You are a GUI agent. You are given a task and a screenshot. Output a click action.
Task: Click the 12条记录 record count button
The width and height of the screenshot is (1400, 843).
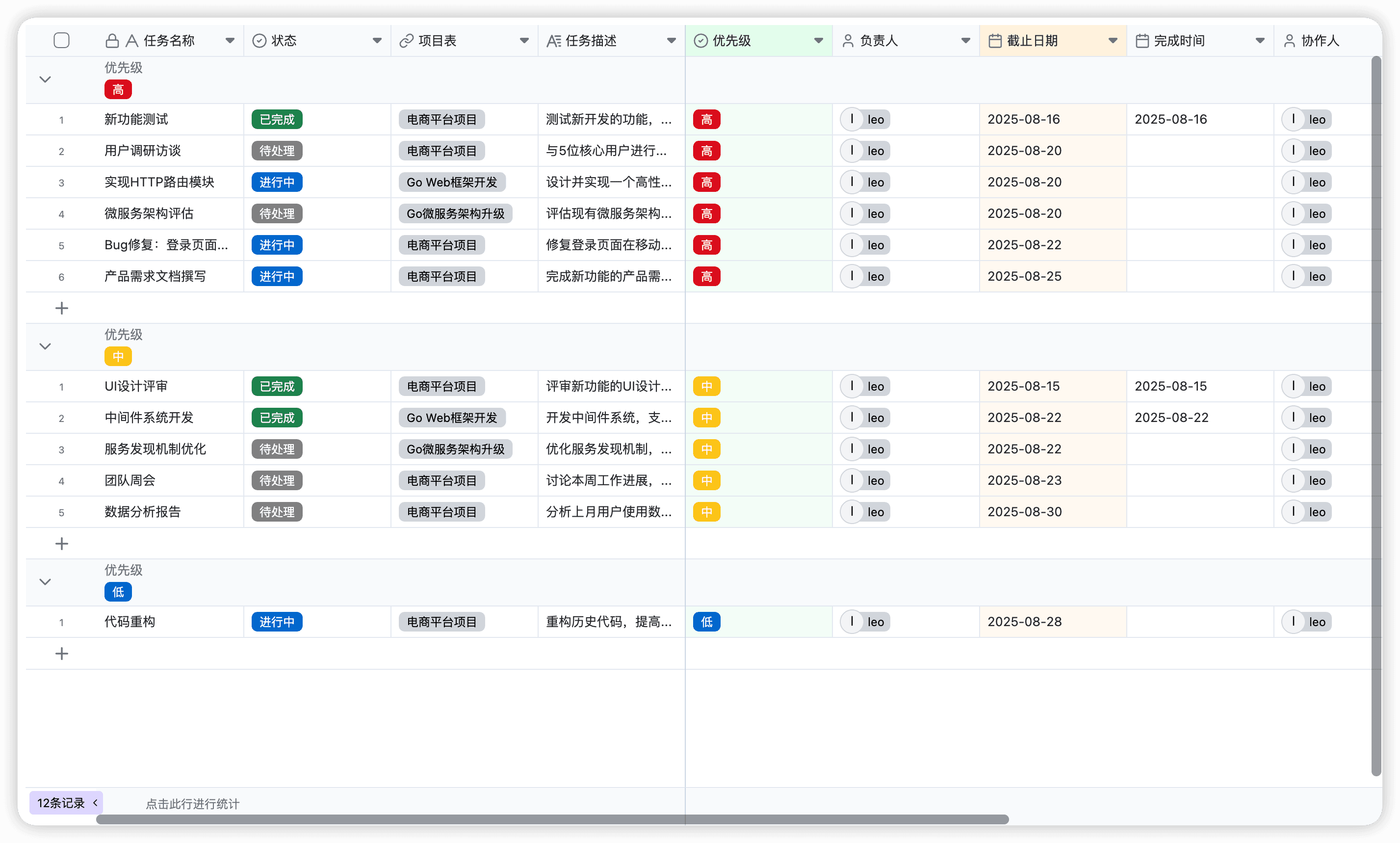pos(66,803)
